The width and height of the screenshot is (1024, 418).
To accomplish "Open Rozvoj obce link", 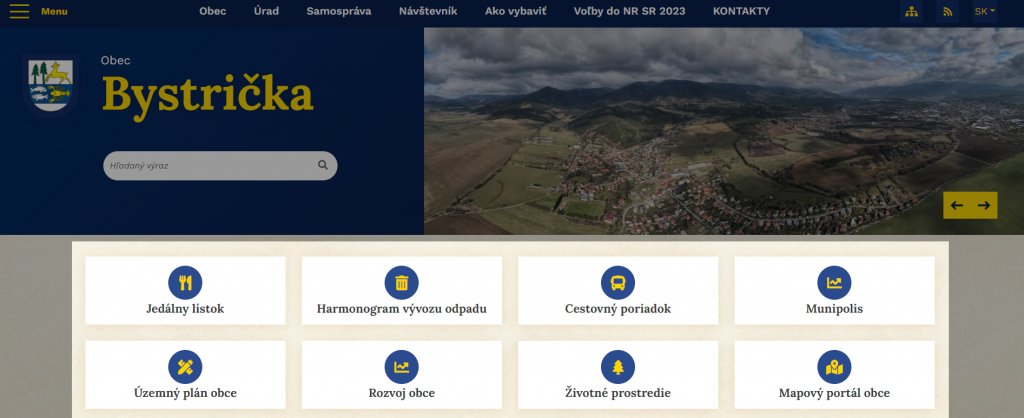I will pos(402,393).
